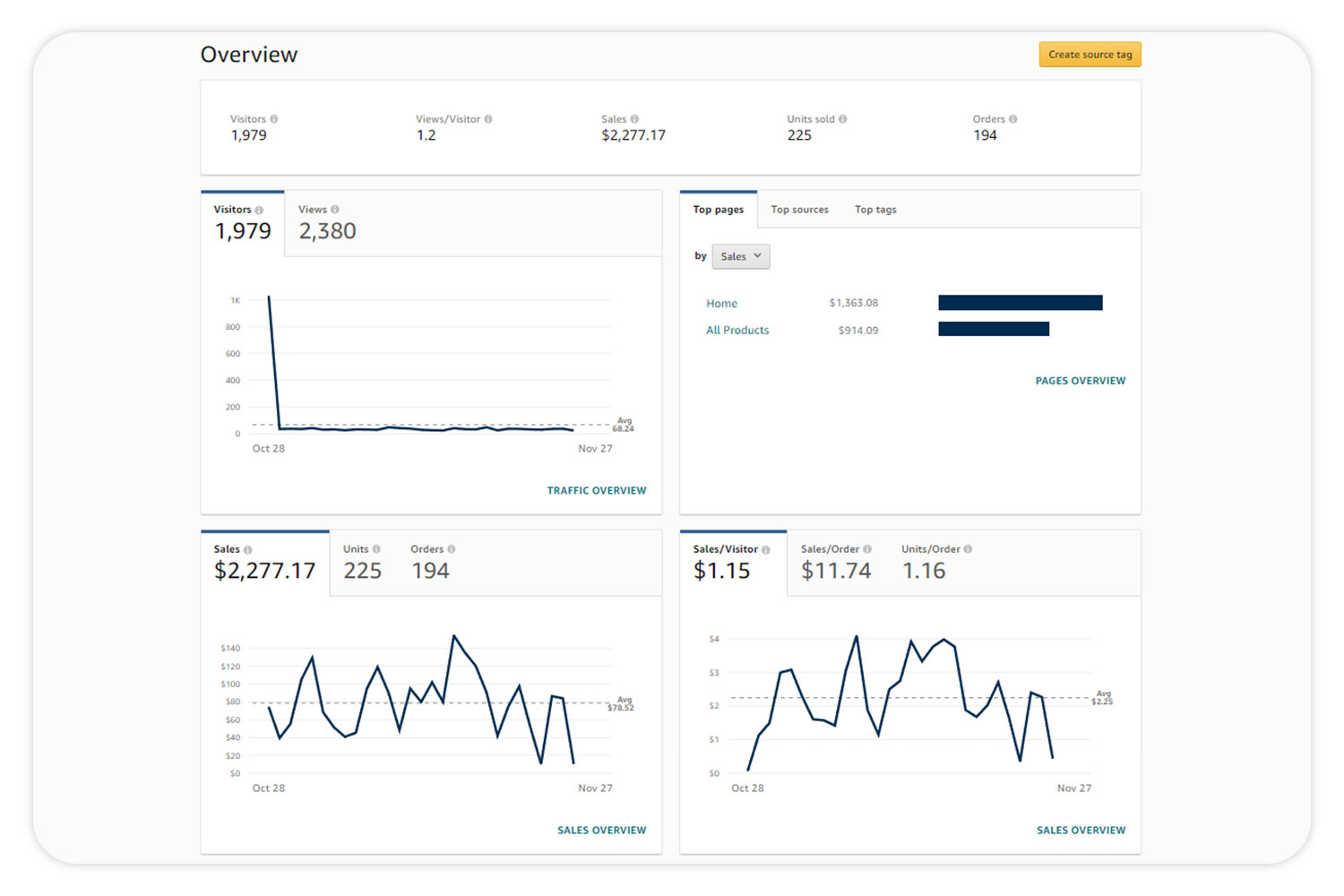Select the Views tab in traffic chart
Screen dimensions: 1344x896
pos(327,223)
